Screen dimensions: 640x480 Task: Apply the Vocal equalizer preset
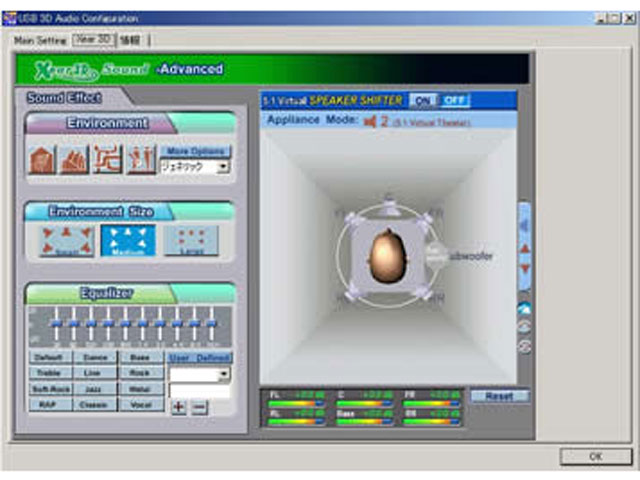tap(141, 405)
